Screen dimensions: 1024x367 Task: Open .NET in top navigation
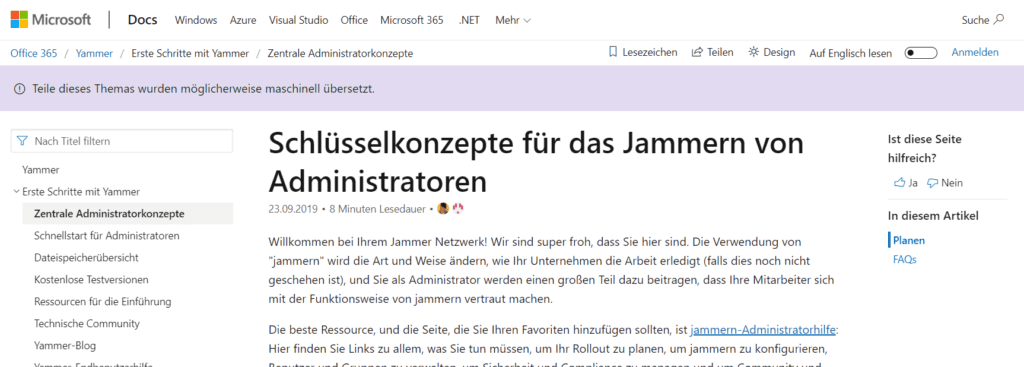click(x=469, y=20)
